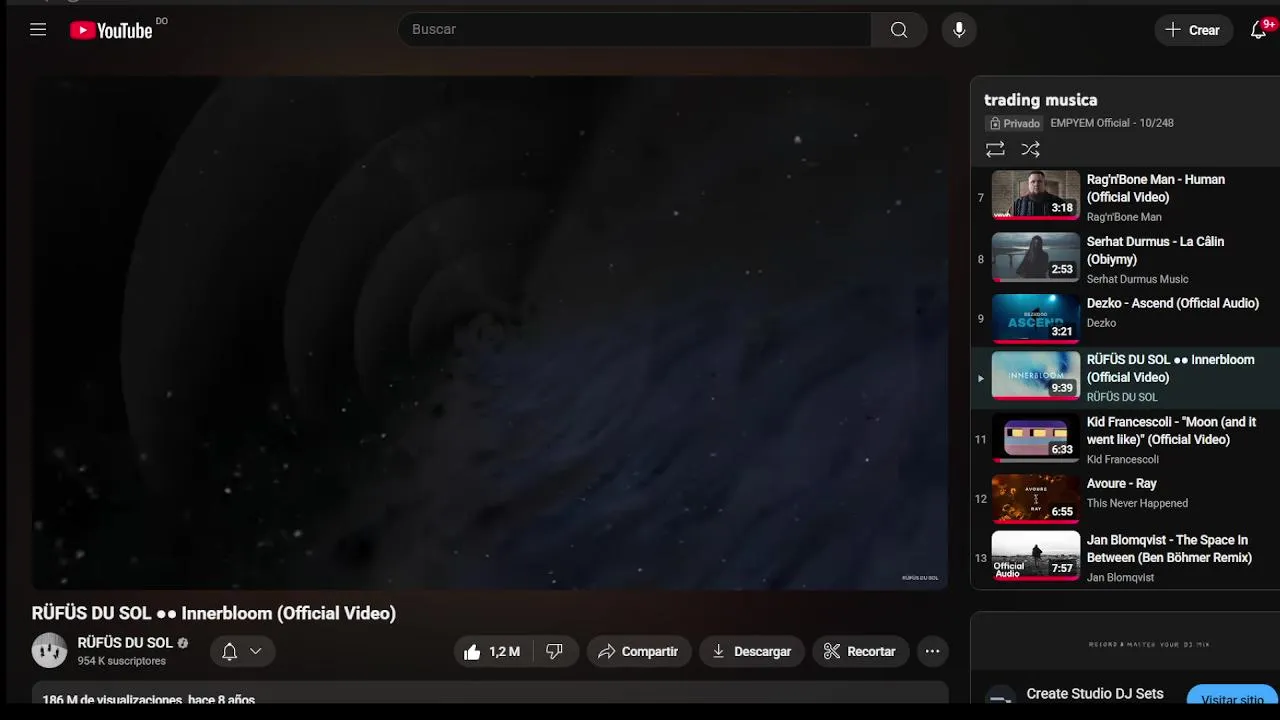Open the Crear button
The height and width of the screenshot is (720, 1280).
pos(1194,30)
